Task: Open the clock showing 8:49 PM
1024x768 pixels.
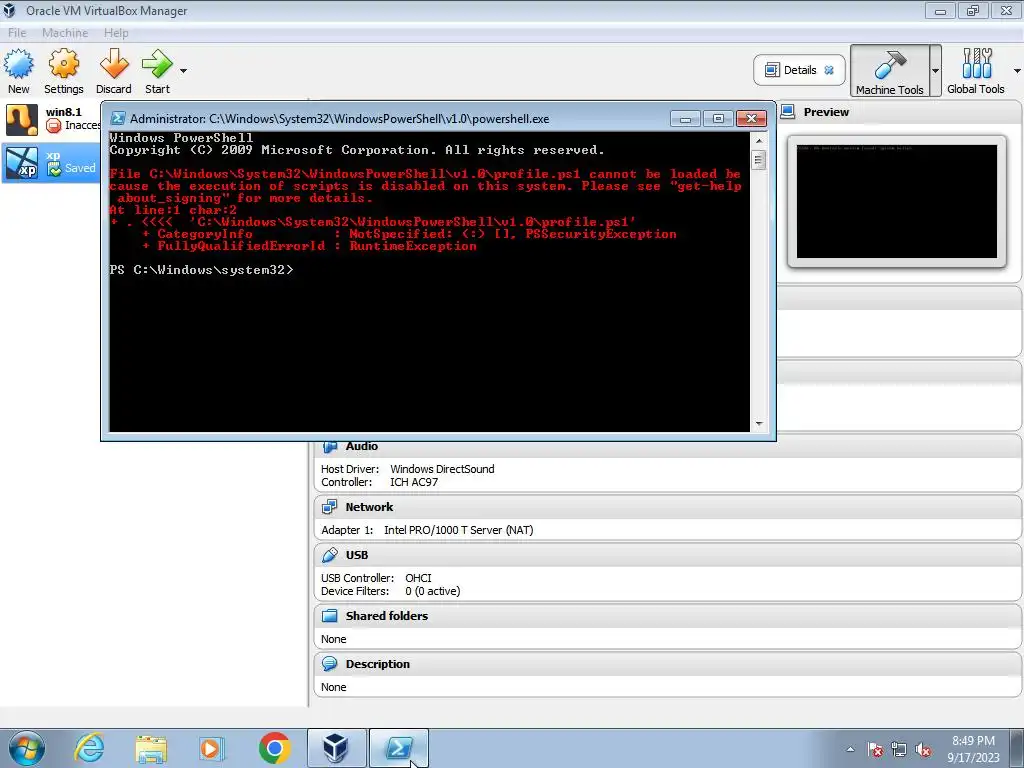Action: tap(973, 749)
